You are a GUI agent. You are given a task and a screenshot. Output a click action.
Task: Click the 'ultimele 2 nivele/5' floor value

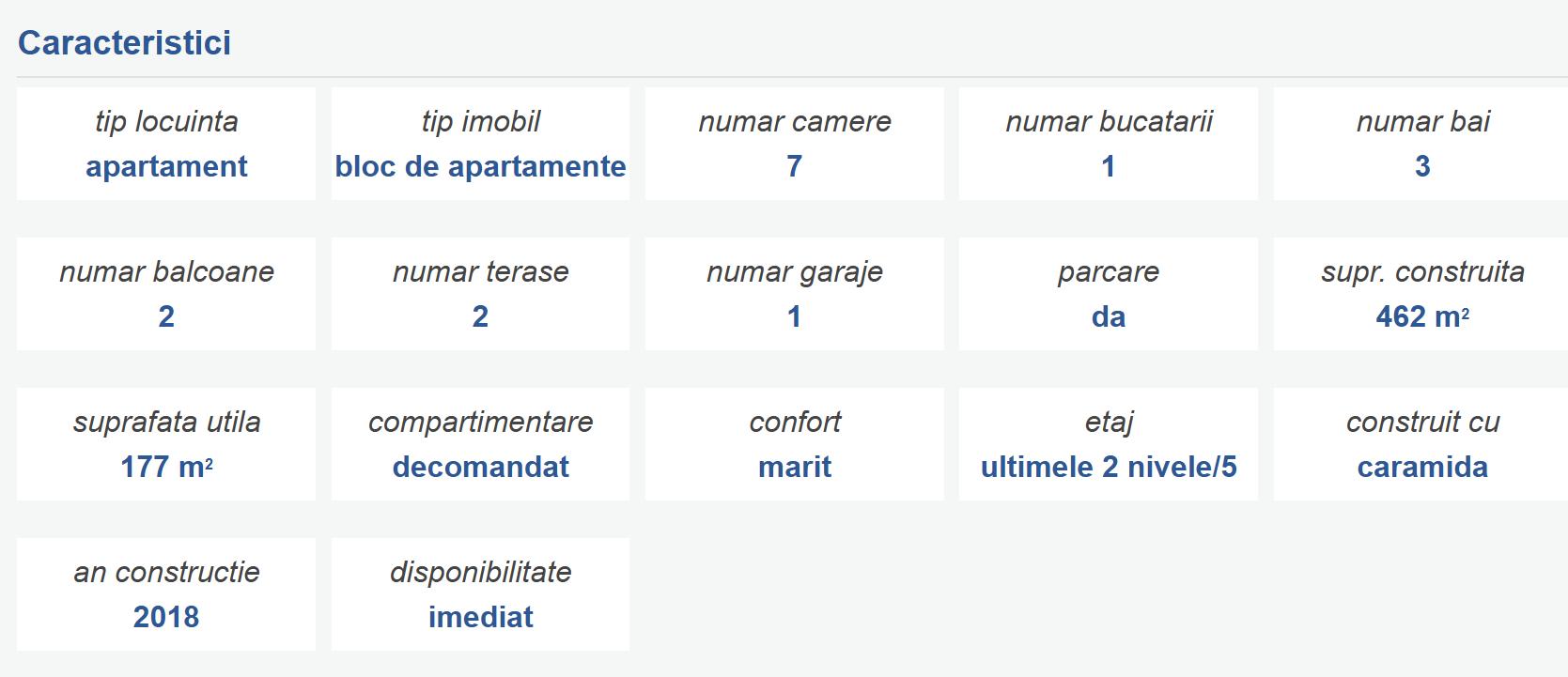tap(1109, 467)
